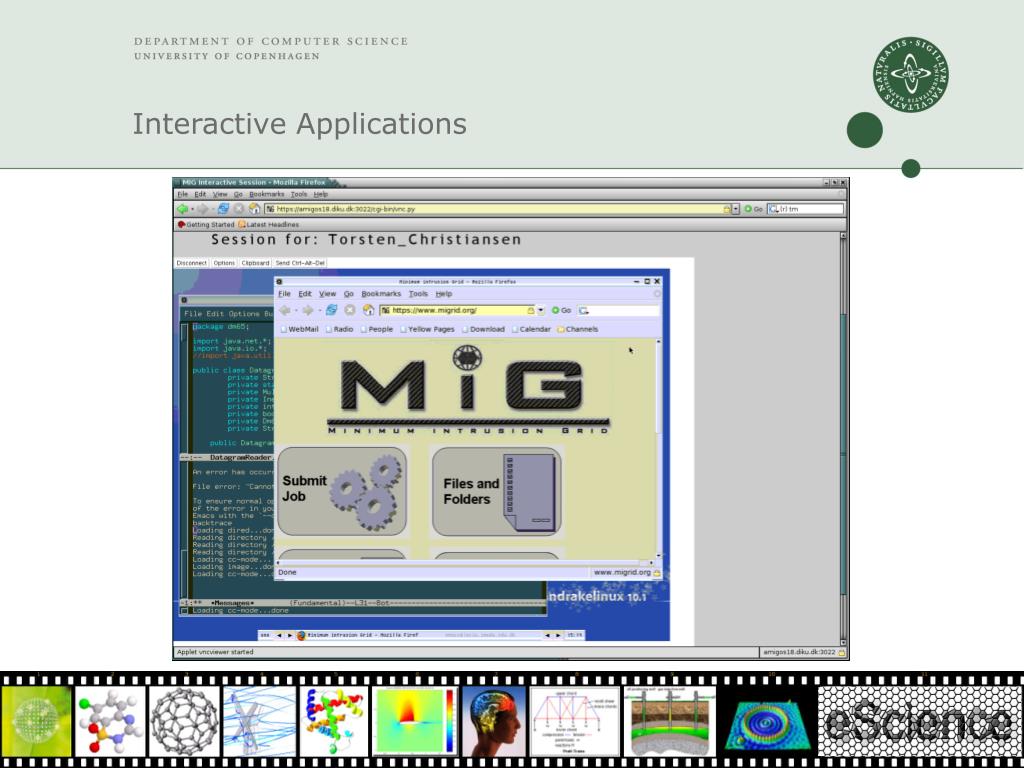Click the Clipboard button in the VNC viewer
Image resolution: width=1024 pixels, height=768 pixels.
click(x=255, y=263)
